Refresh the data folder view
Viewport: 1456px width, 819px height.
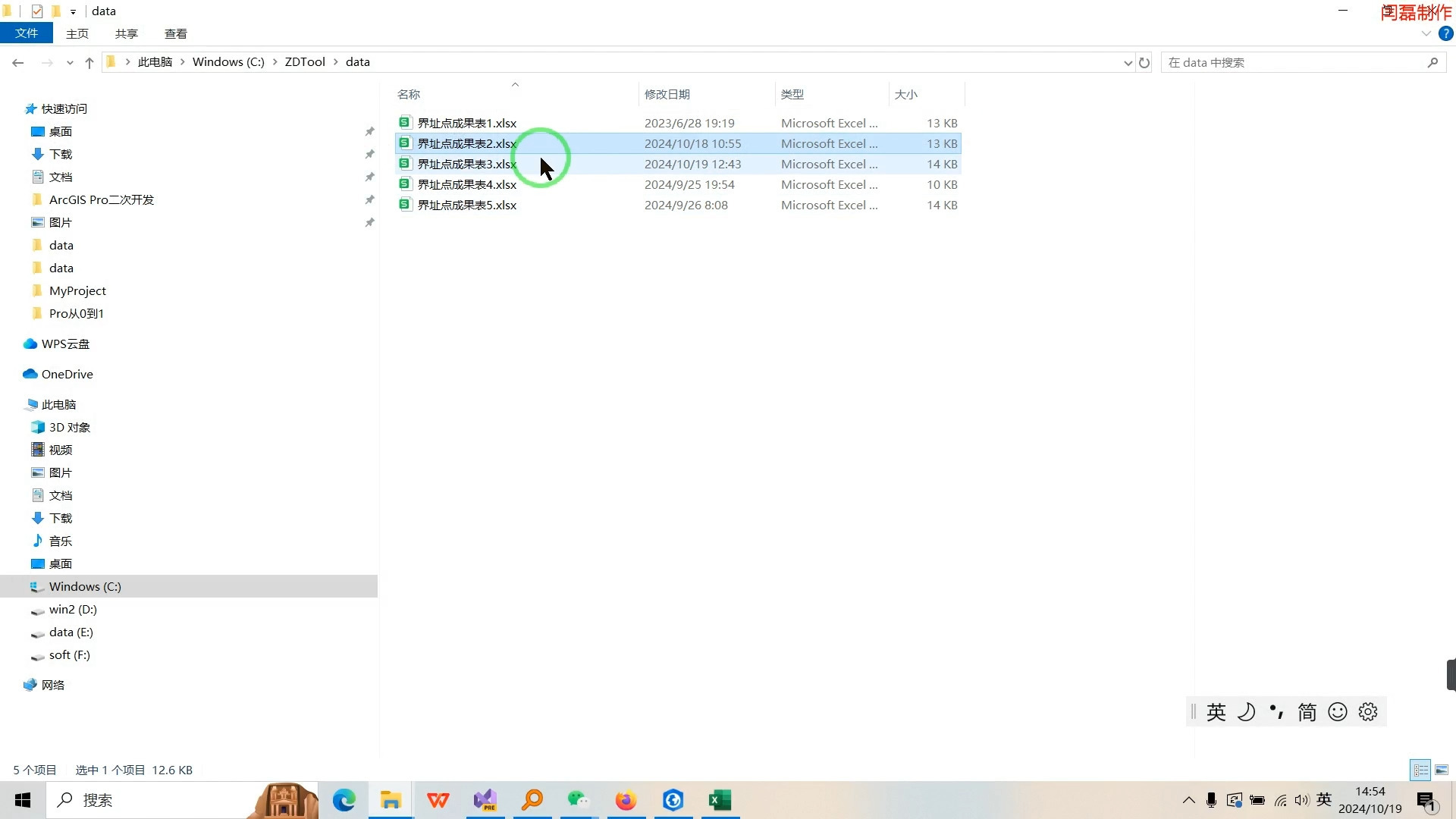1144,63
